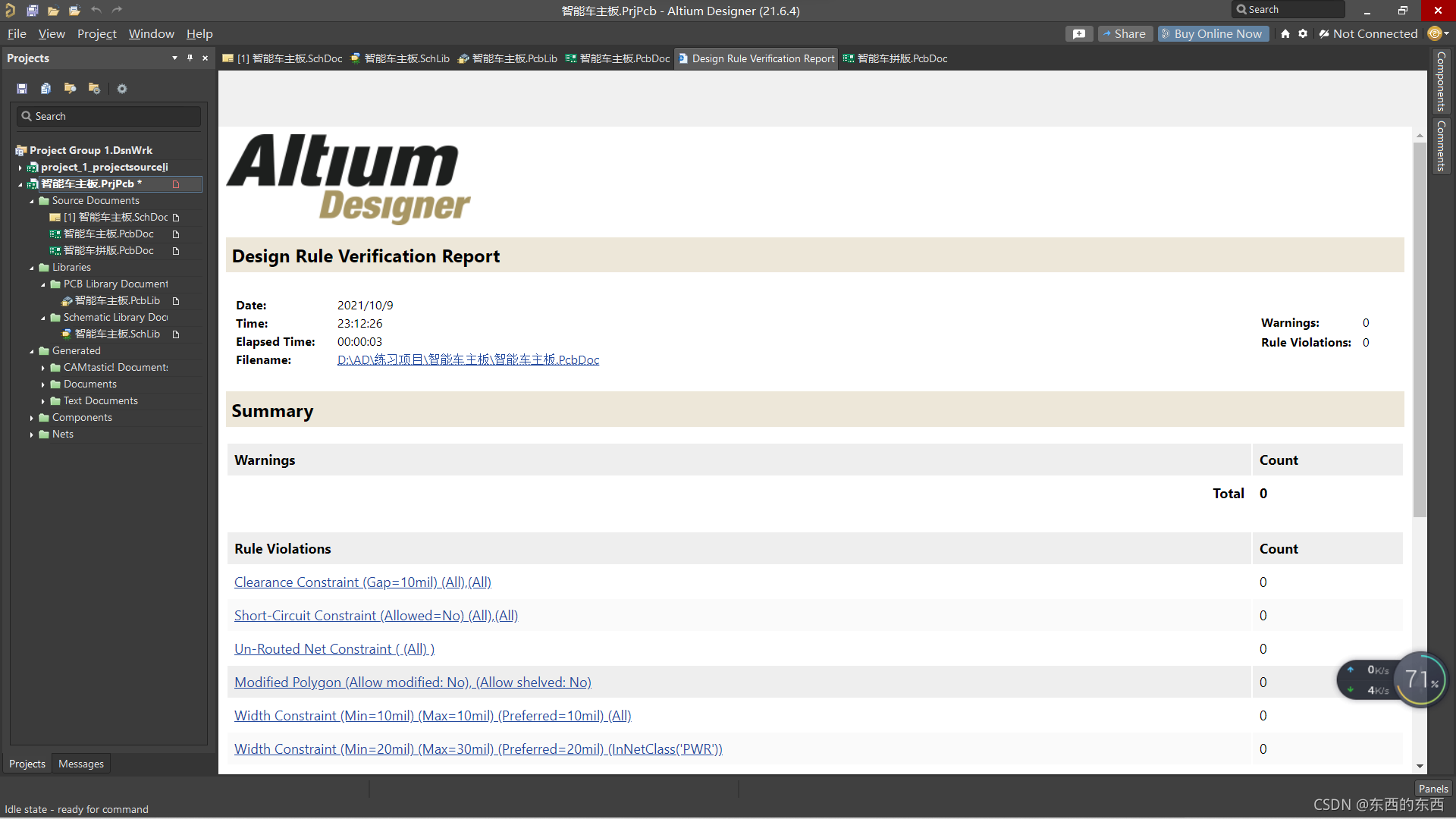Image resolution: width=1456 pixels, height=819 pixels.
Task: Open Clearance Constraint violation link
Action: pyautogui.click(x=362, y=582)
